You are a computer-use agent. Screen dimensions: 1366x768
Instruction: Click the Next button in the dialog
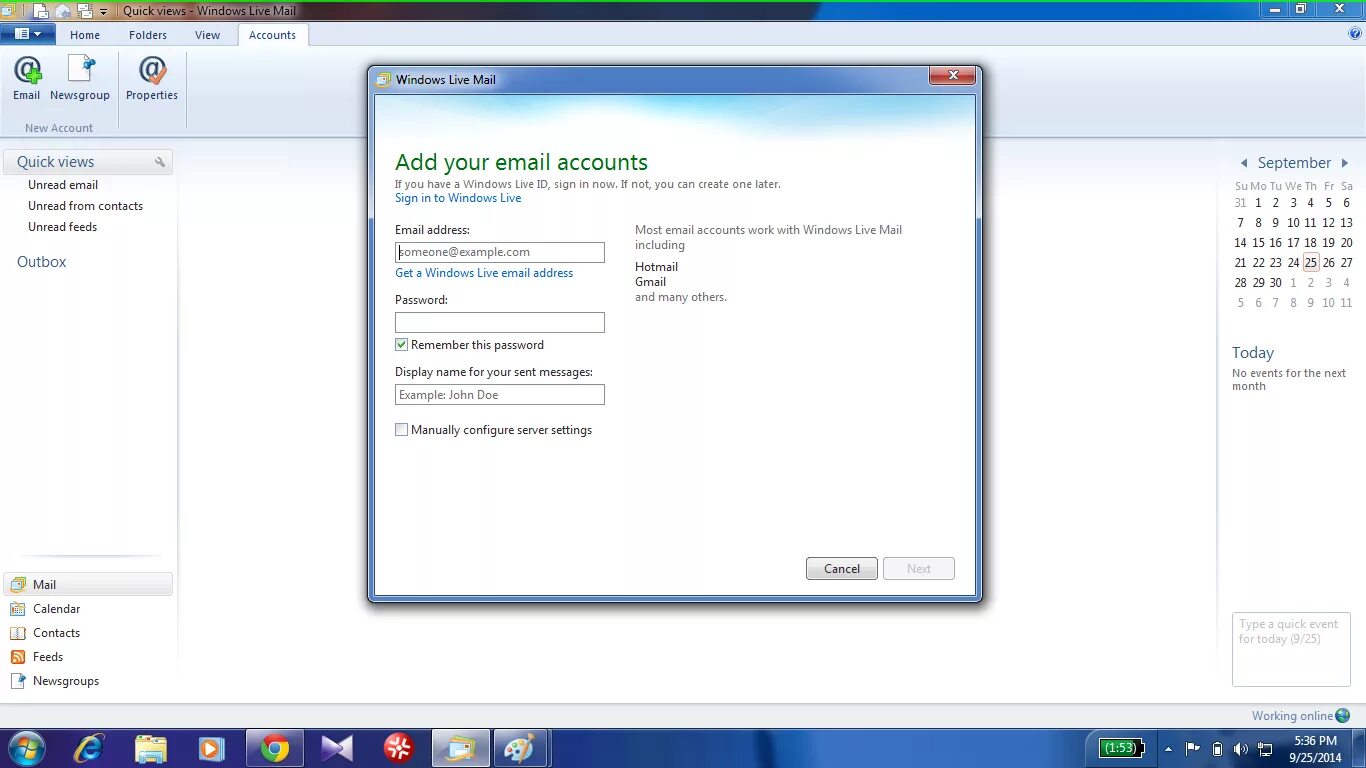coord(919,569)
